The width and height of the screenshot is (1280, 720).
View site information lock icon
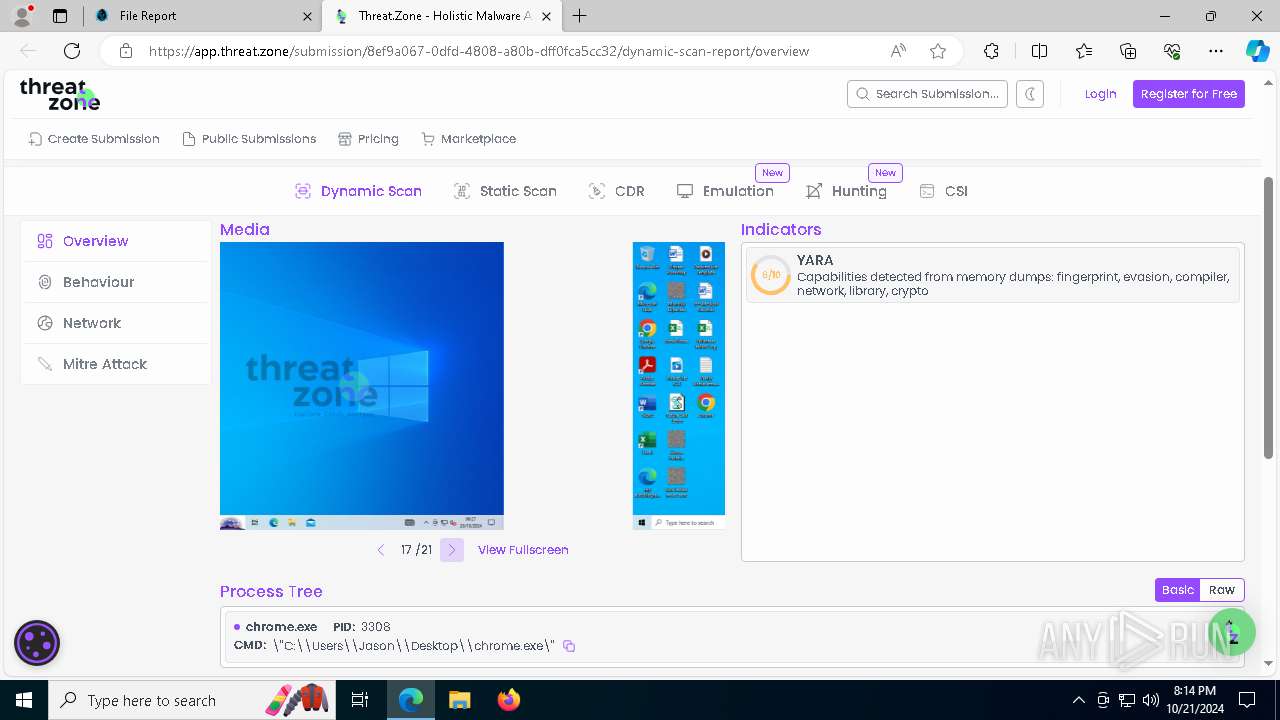[125, 51]
